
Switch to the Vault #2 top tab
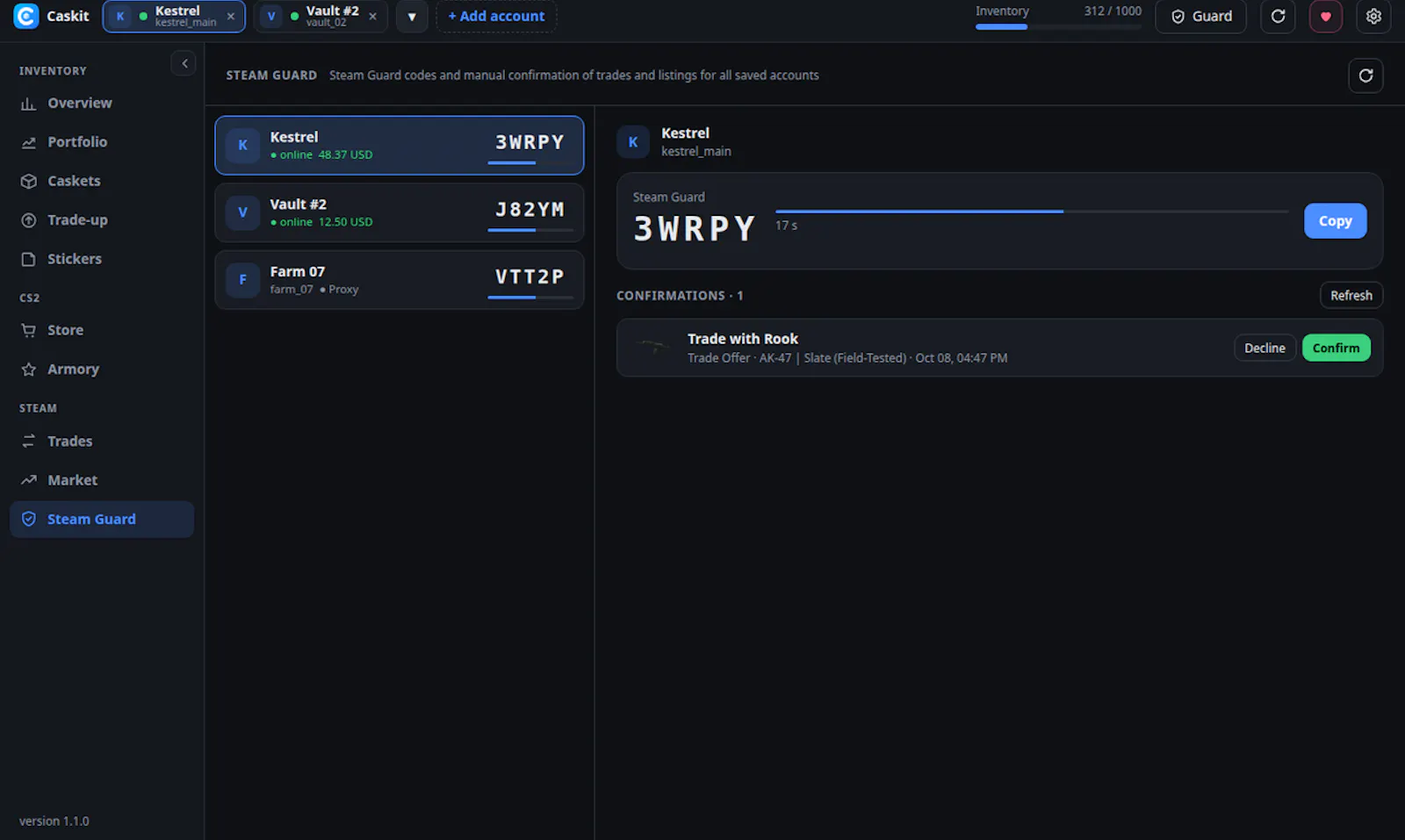tap(321, 16)
